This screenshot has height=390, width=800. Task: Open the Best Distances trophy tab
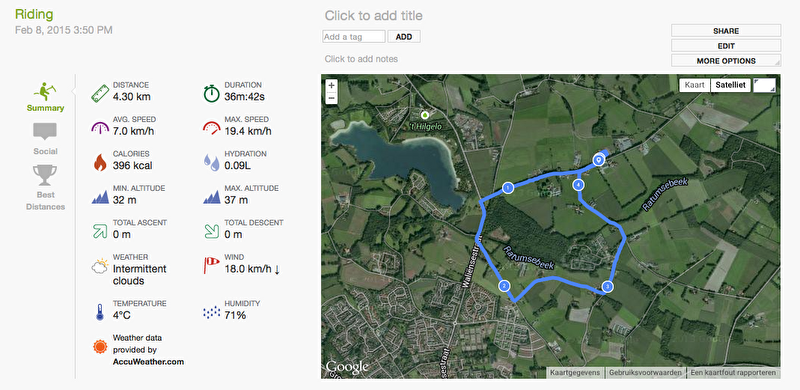pyautogui.click(x=45, y=187)
